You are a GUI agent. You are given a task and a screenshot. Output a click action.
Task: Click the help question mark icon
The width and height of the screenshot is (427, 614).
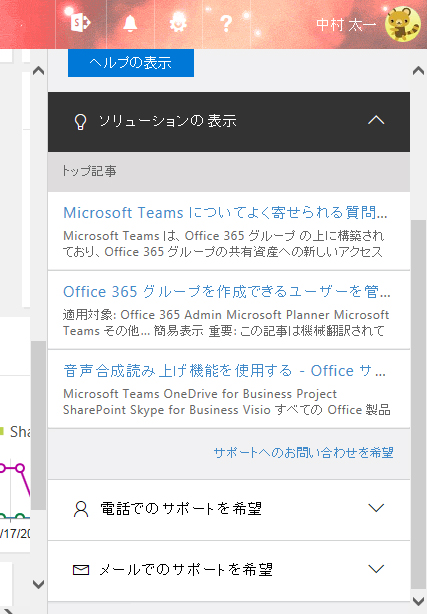pyautogui.click(x=226, y=23)
